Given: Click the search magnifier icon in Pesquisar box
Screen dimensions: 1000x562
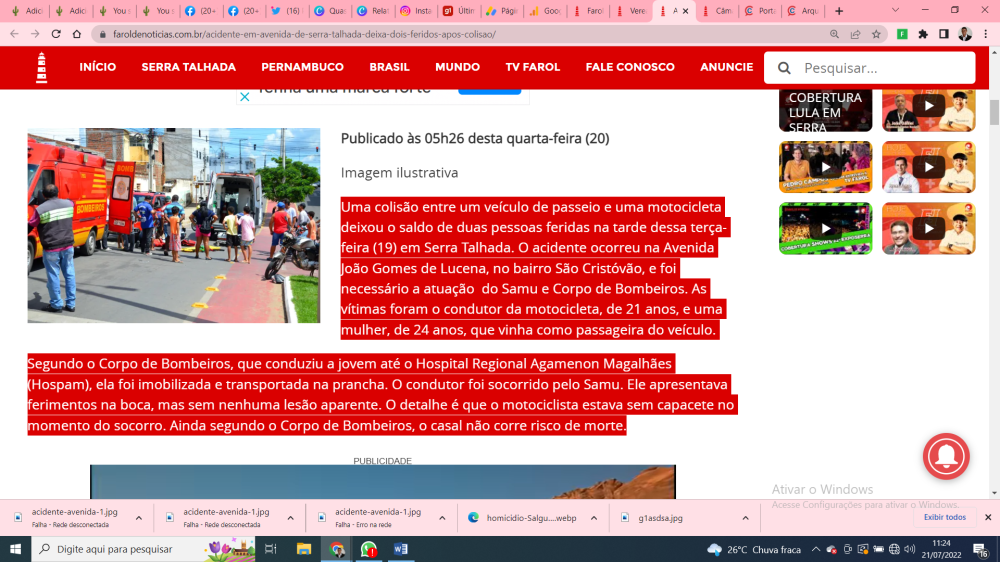Looking at the screenshot, I should [784, 68].
